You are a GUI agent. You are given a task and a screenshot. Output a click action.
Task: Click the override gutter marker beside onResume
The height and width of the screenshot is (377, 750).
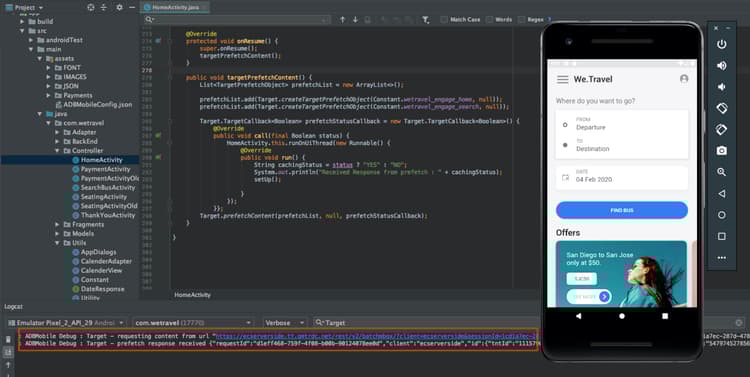click(158, 41)
